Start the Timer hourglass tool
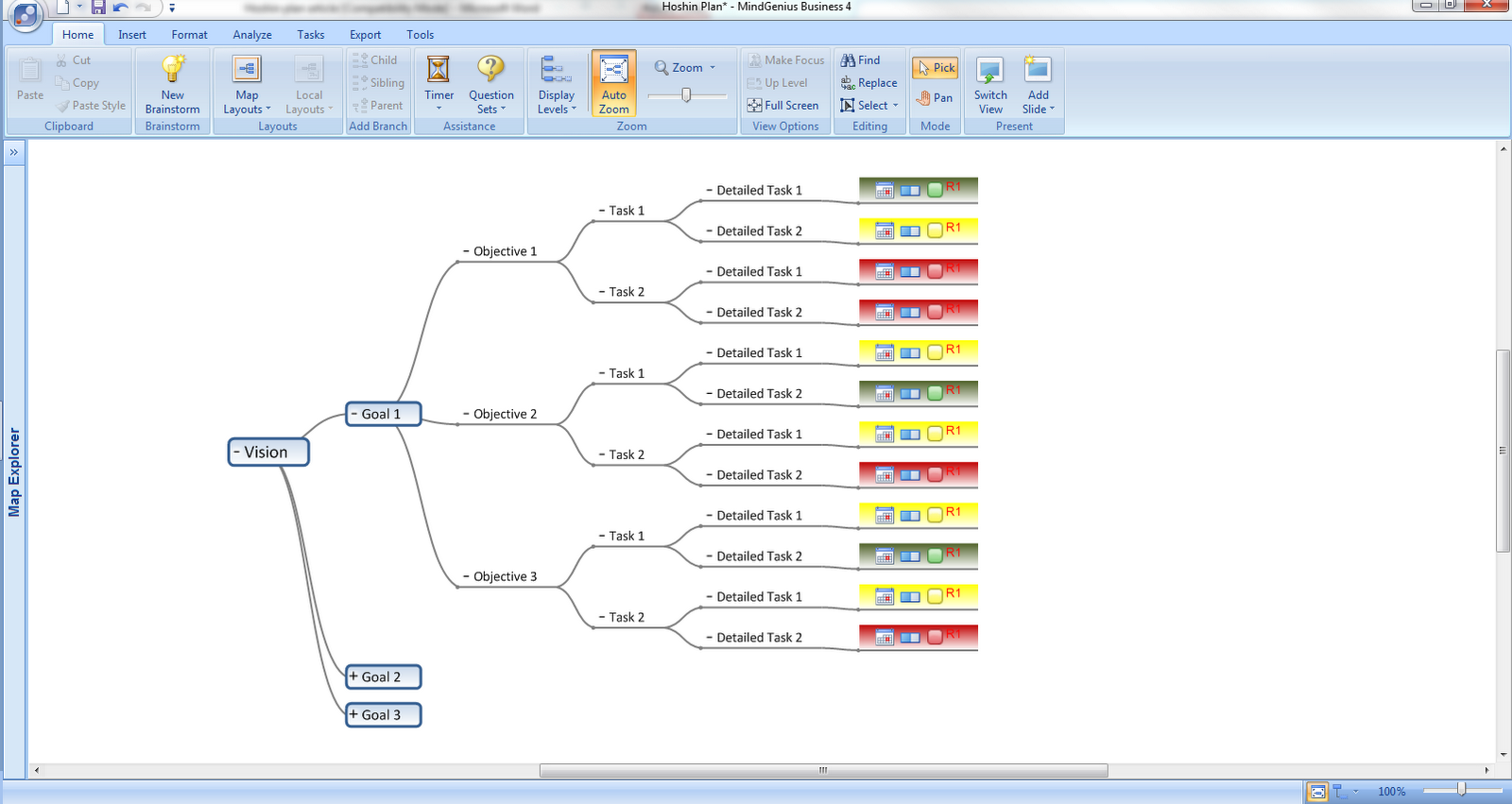This screenshot has width=1512, height=804. (438, 82)
